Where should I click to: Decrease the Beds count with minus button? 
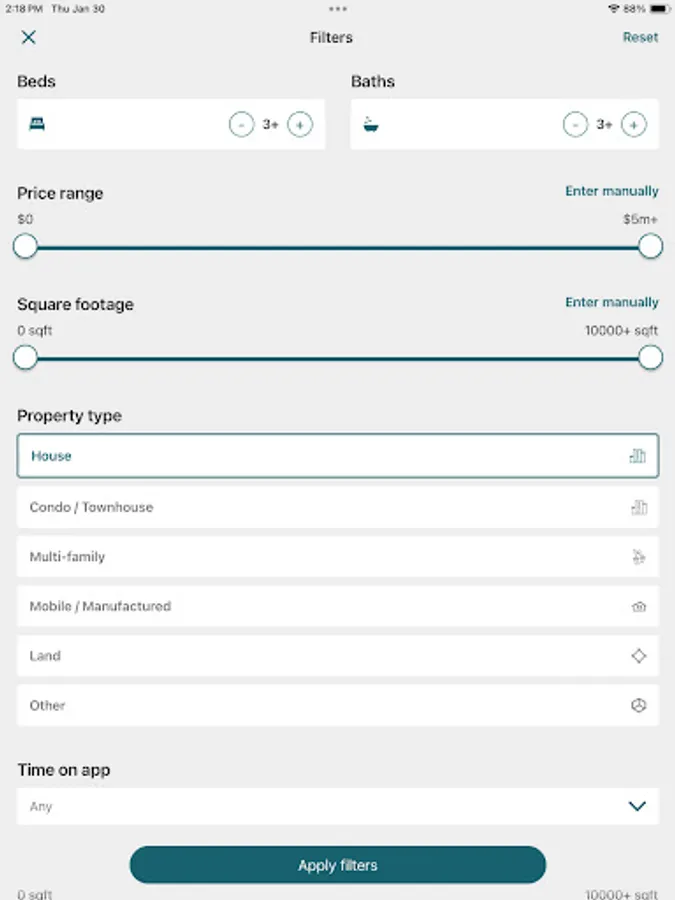click(240, 124)
